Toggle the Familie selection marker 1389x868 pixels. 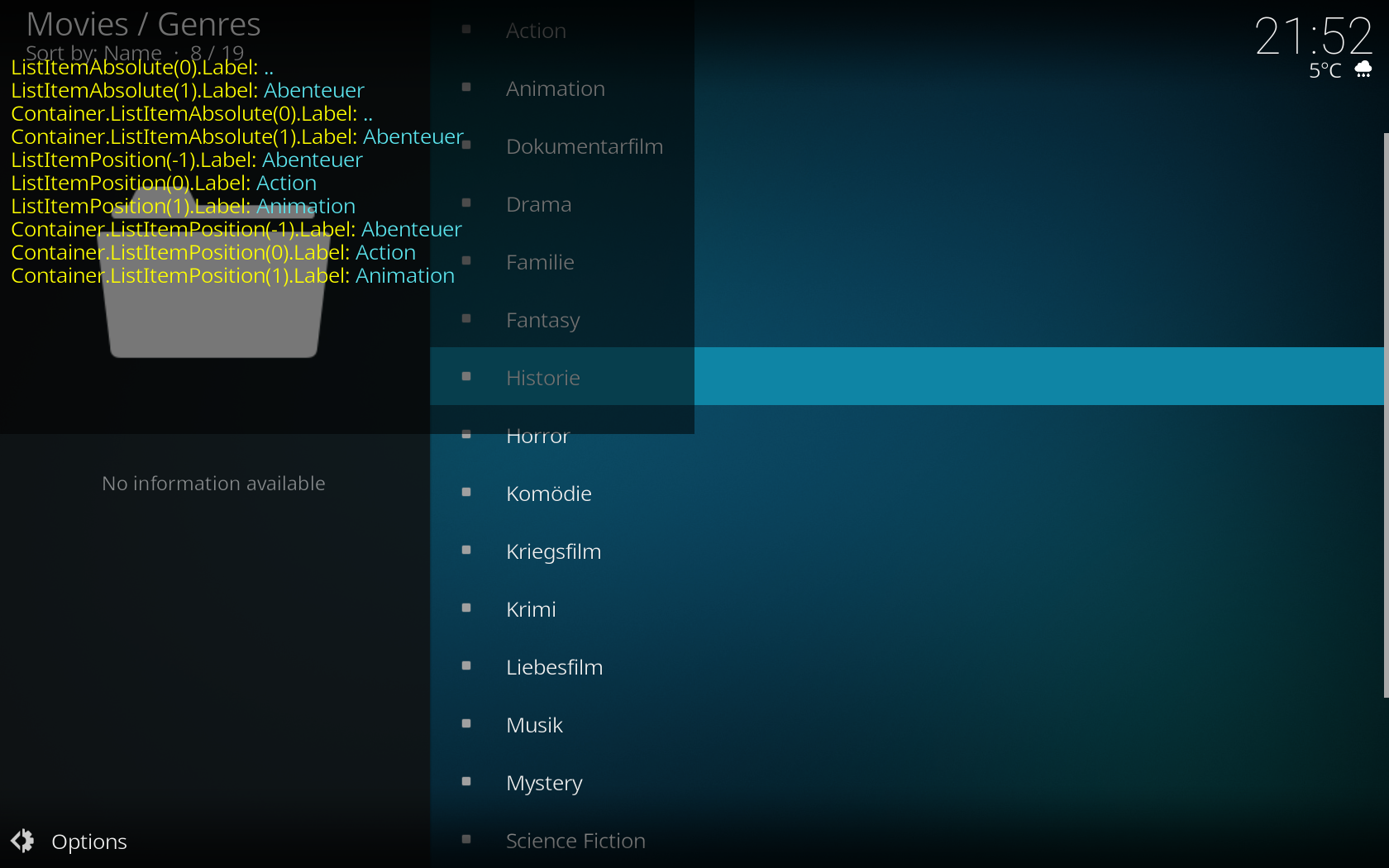tap(466, 260)
